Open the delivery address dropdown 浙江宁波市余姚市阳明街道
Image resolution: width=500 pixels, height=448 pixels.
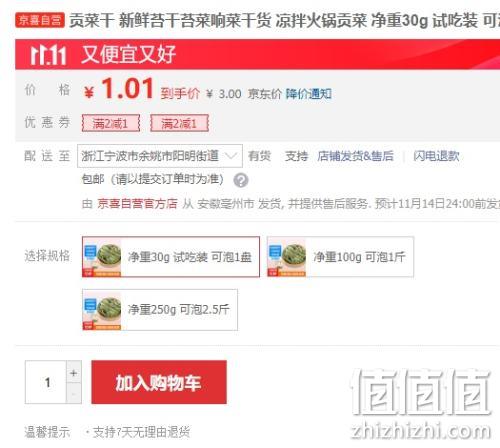click(160, 156)
